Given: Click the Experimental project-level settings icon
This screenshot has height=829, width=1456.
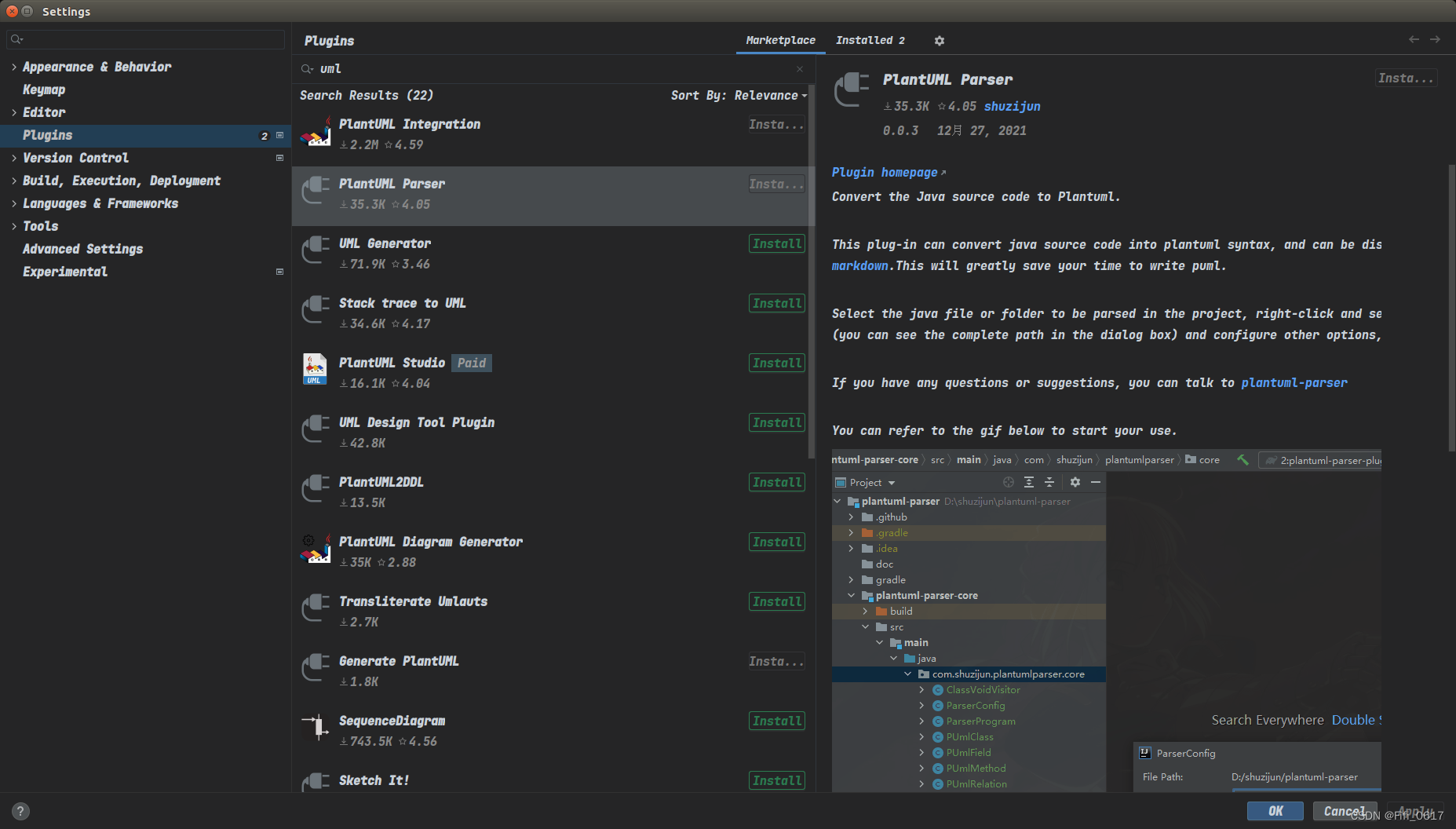Looking at the screenshot, I should point(279,272).
